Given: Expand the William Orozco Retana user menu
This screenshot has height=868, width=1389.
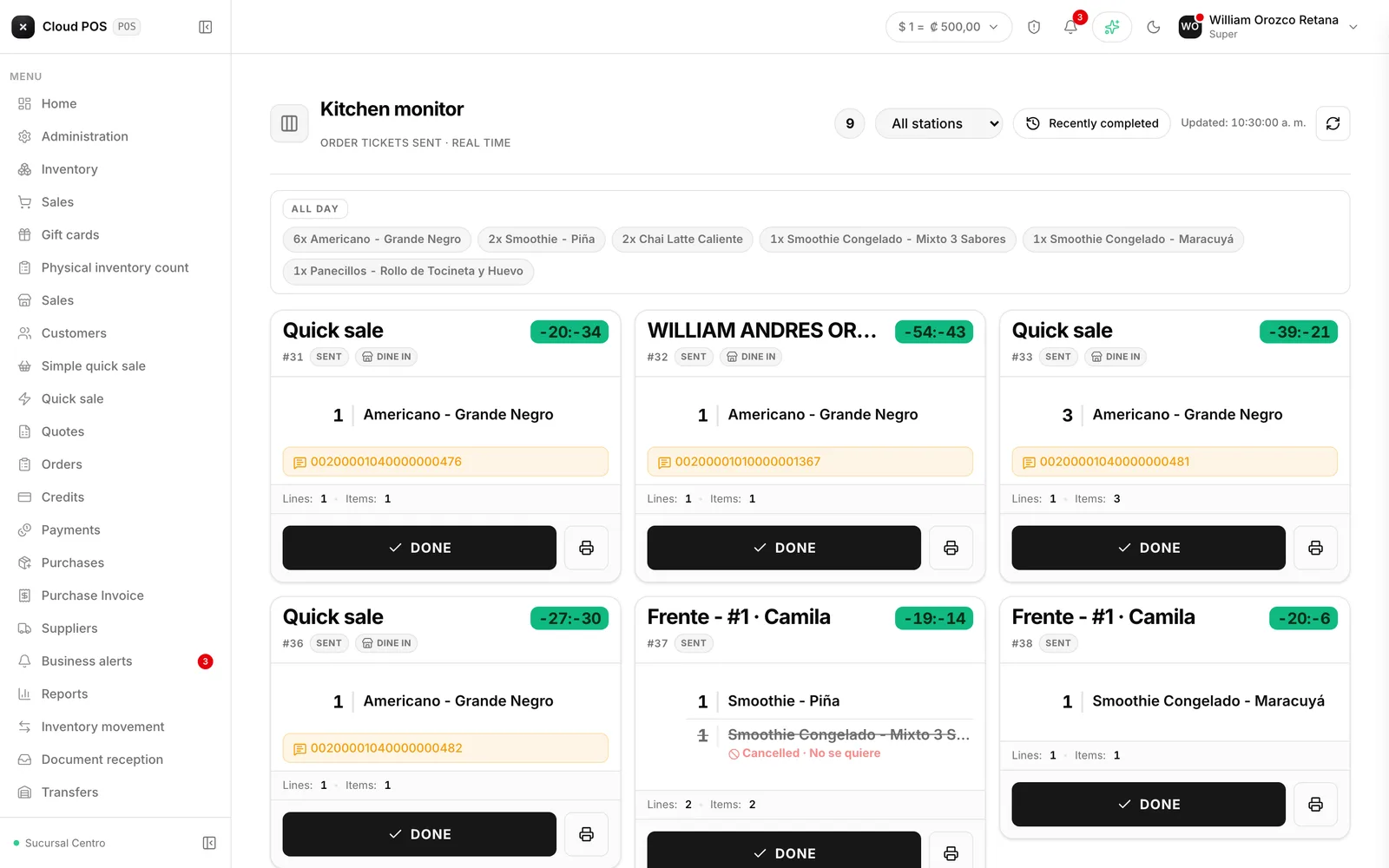Looking at the screenshot, I should (1267, 27).
